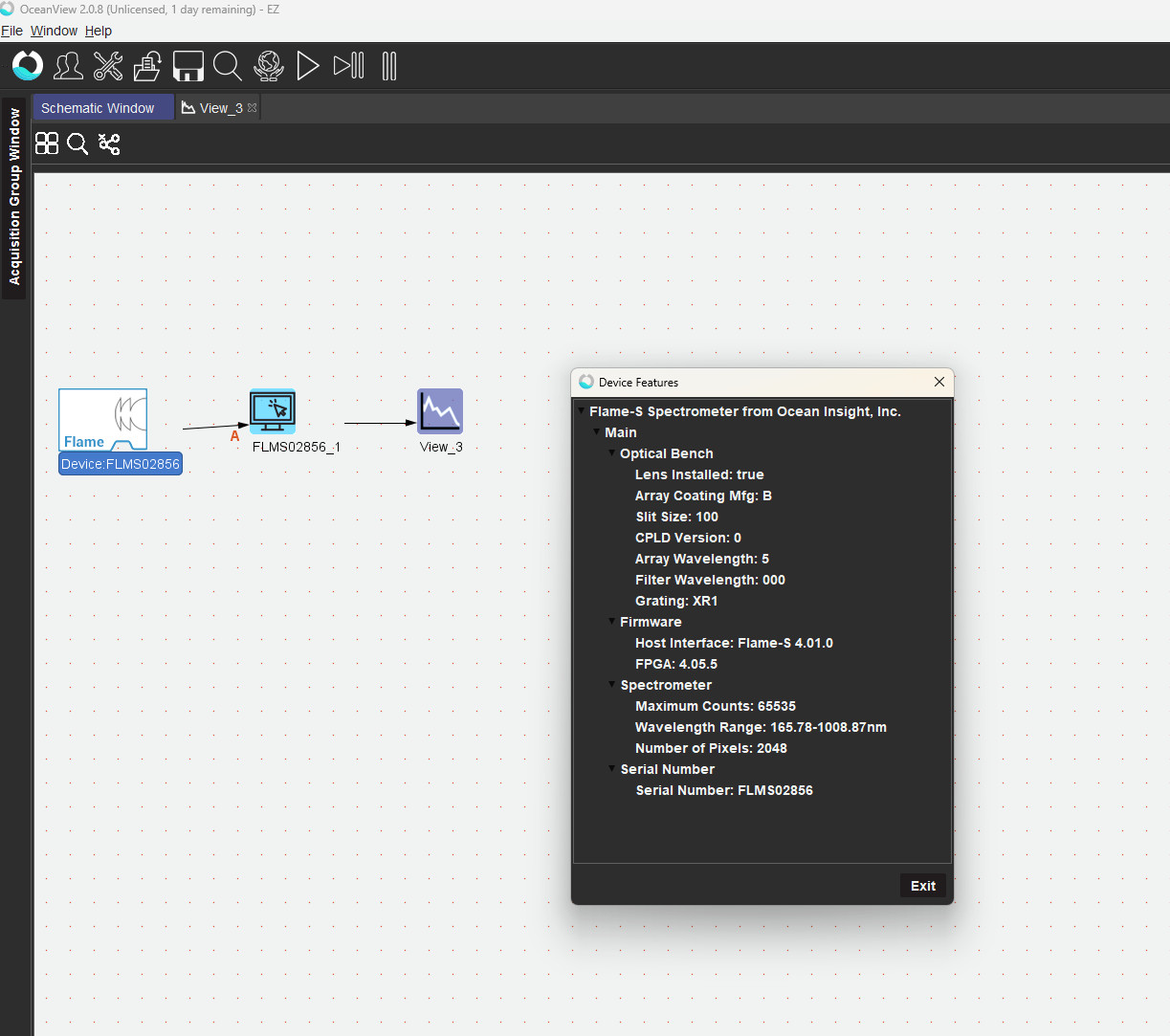Open the File menu
1170x1036 pixels.
(x=11, y=31)
